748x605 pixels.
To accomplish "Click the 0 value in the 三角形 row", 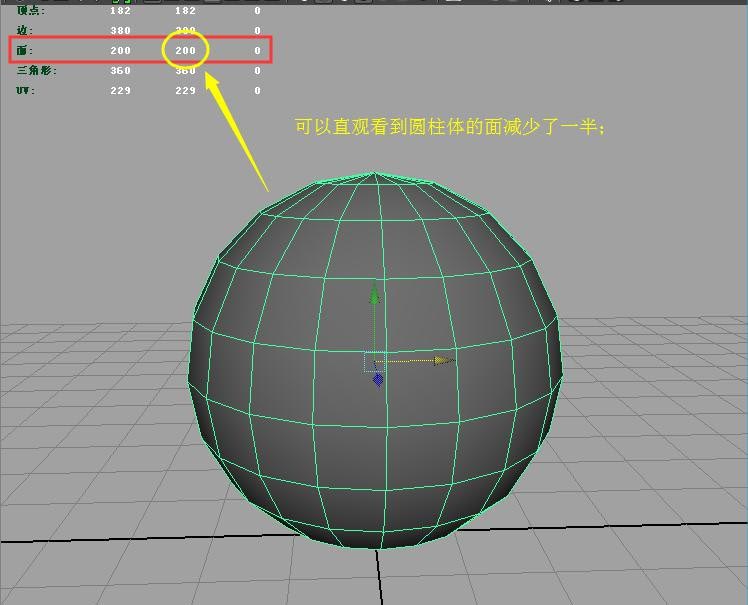I will coord(257,70).
